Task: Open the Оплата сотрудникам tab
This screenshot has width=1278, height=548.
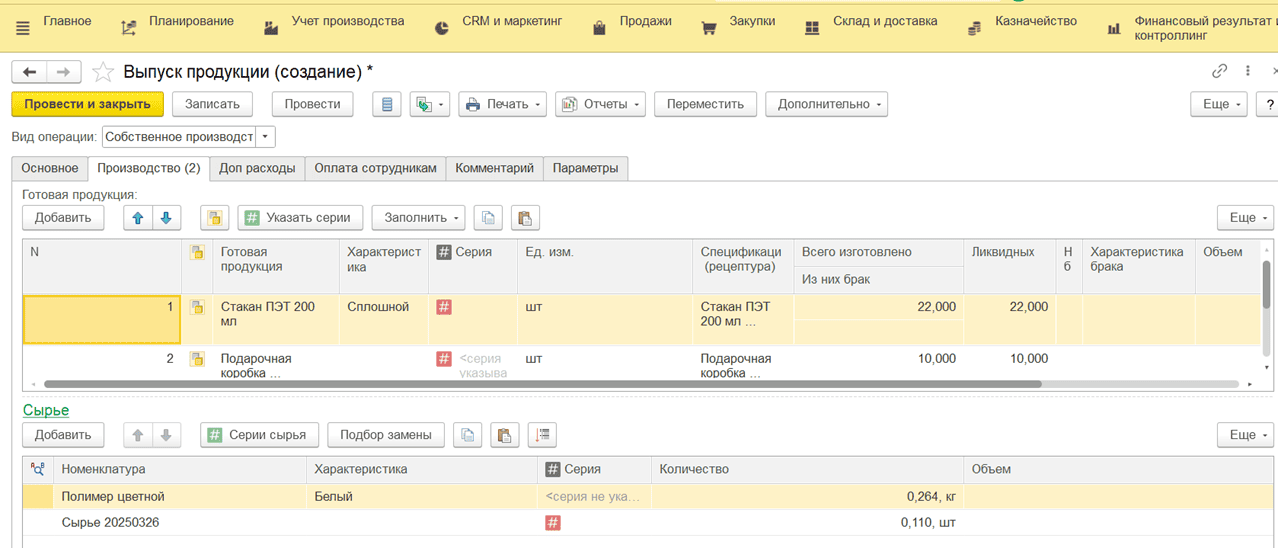Action: click(375, 168)
